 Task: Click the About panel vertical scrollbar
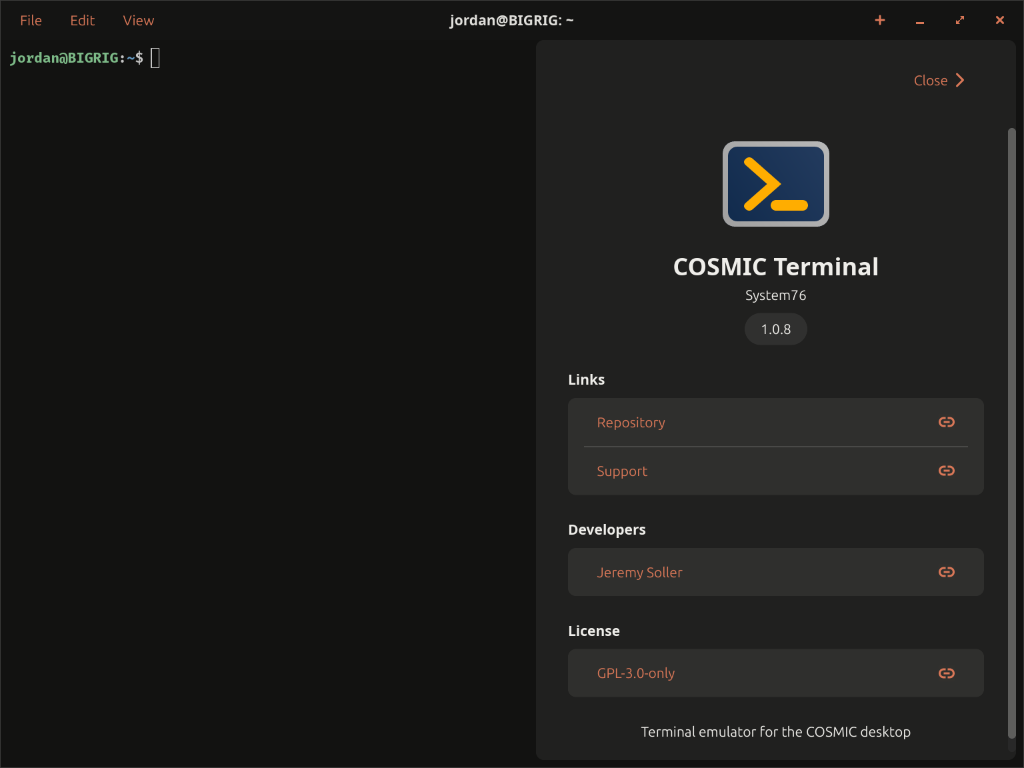coord(1012,434)
